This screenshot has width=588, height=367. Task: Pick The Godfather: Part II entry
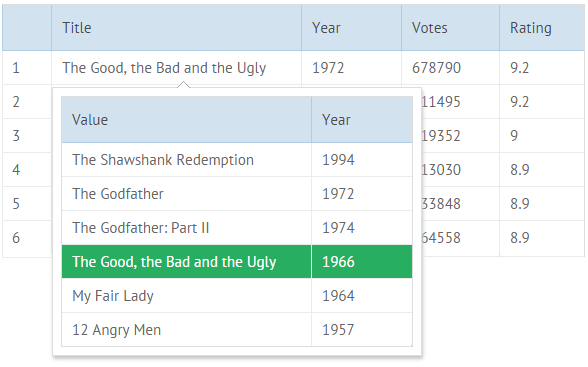[237, 228]
